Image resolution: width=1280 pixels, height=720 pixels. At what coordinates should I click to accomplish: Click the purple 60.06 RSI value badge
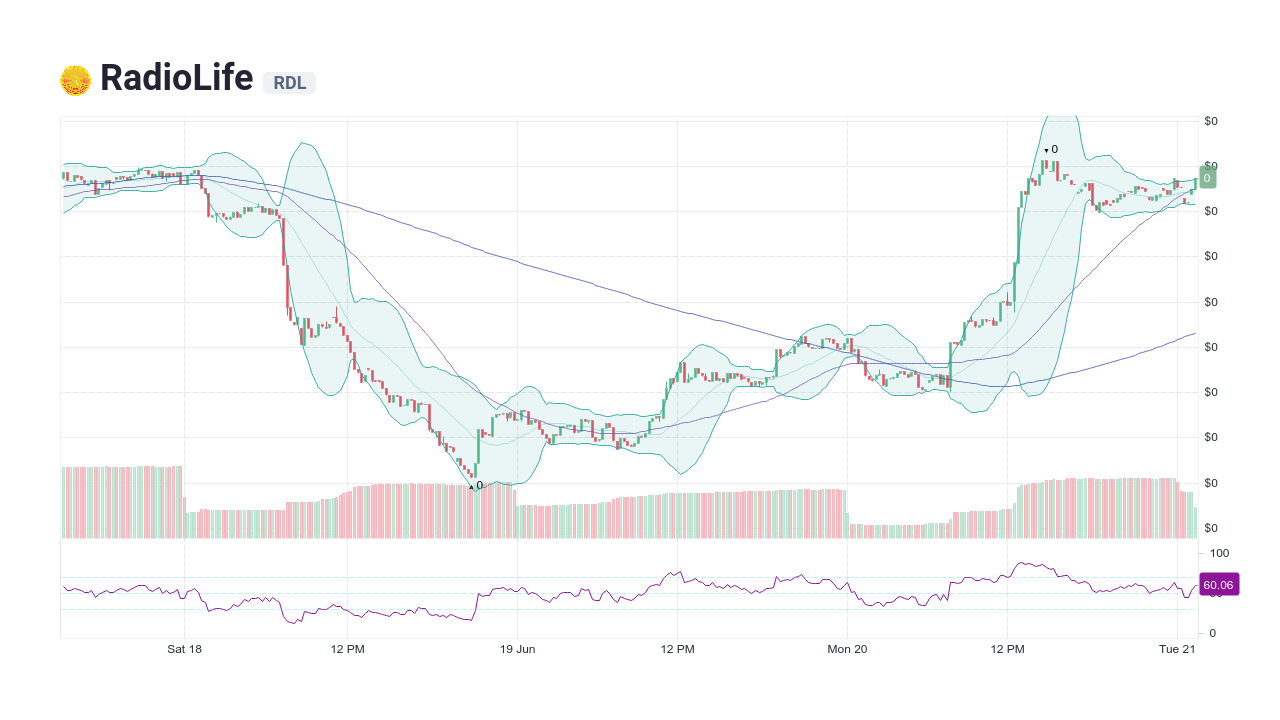pos(1217,585)
